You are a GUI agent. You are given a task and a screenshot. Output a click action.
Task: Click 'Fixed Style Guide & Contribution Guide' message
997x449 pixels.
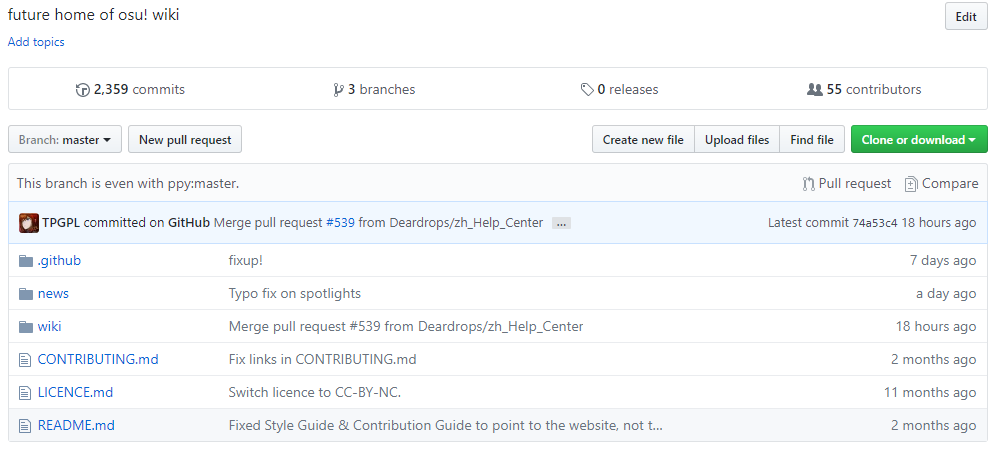[446, 426]
